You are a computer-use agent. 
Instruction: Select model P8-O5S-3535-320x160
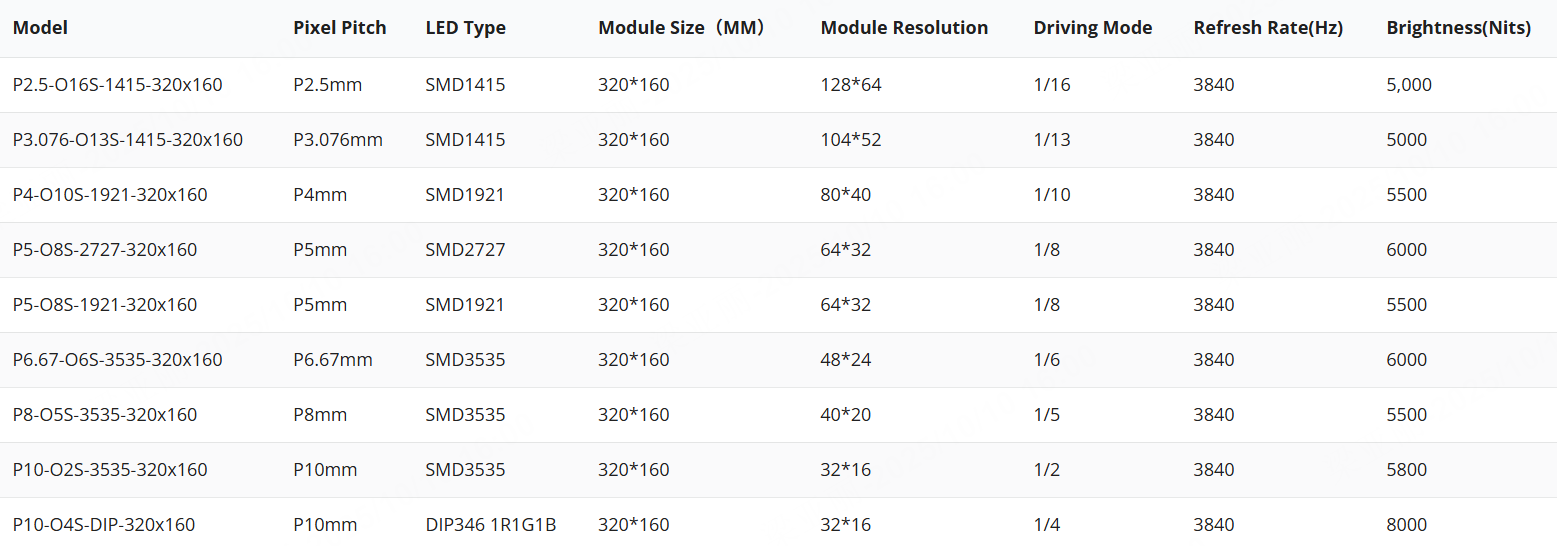[x=105, y=415]
